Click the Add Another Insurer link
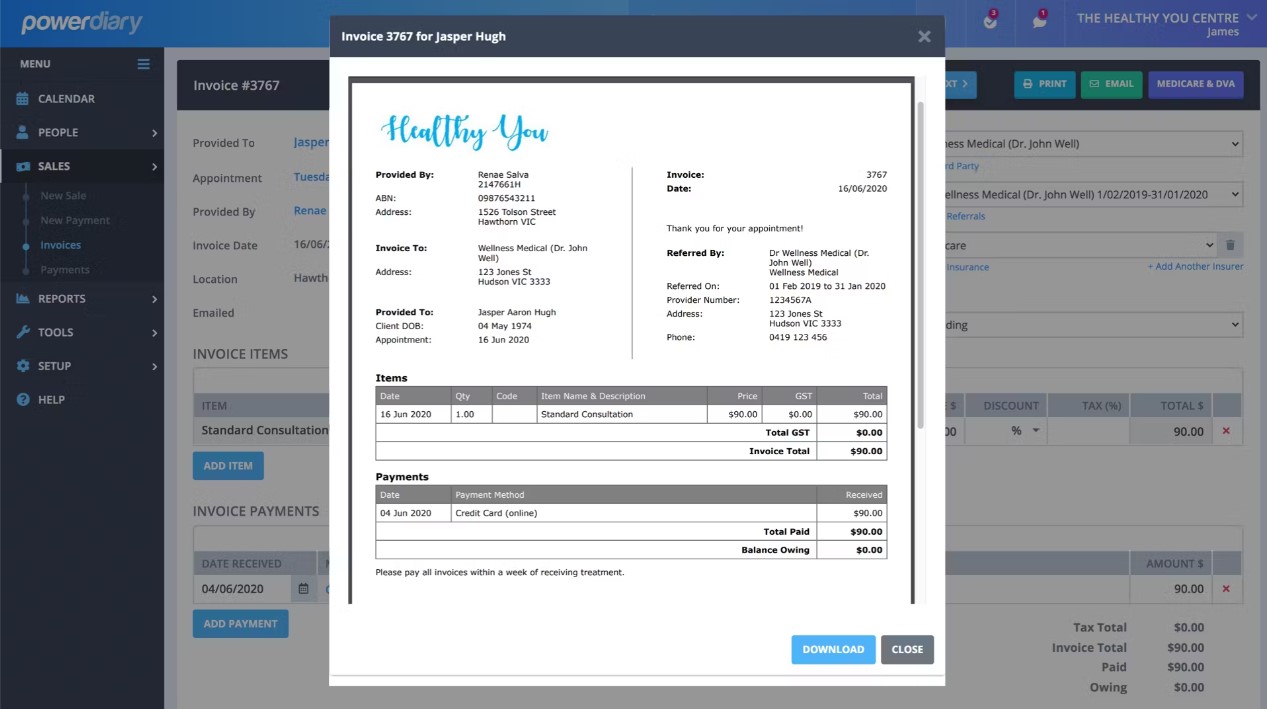This screenshot has width=1267, height=709. coord(1195,266)
